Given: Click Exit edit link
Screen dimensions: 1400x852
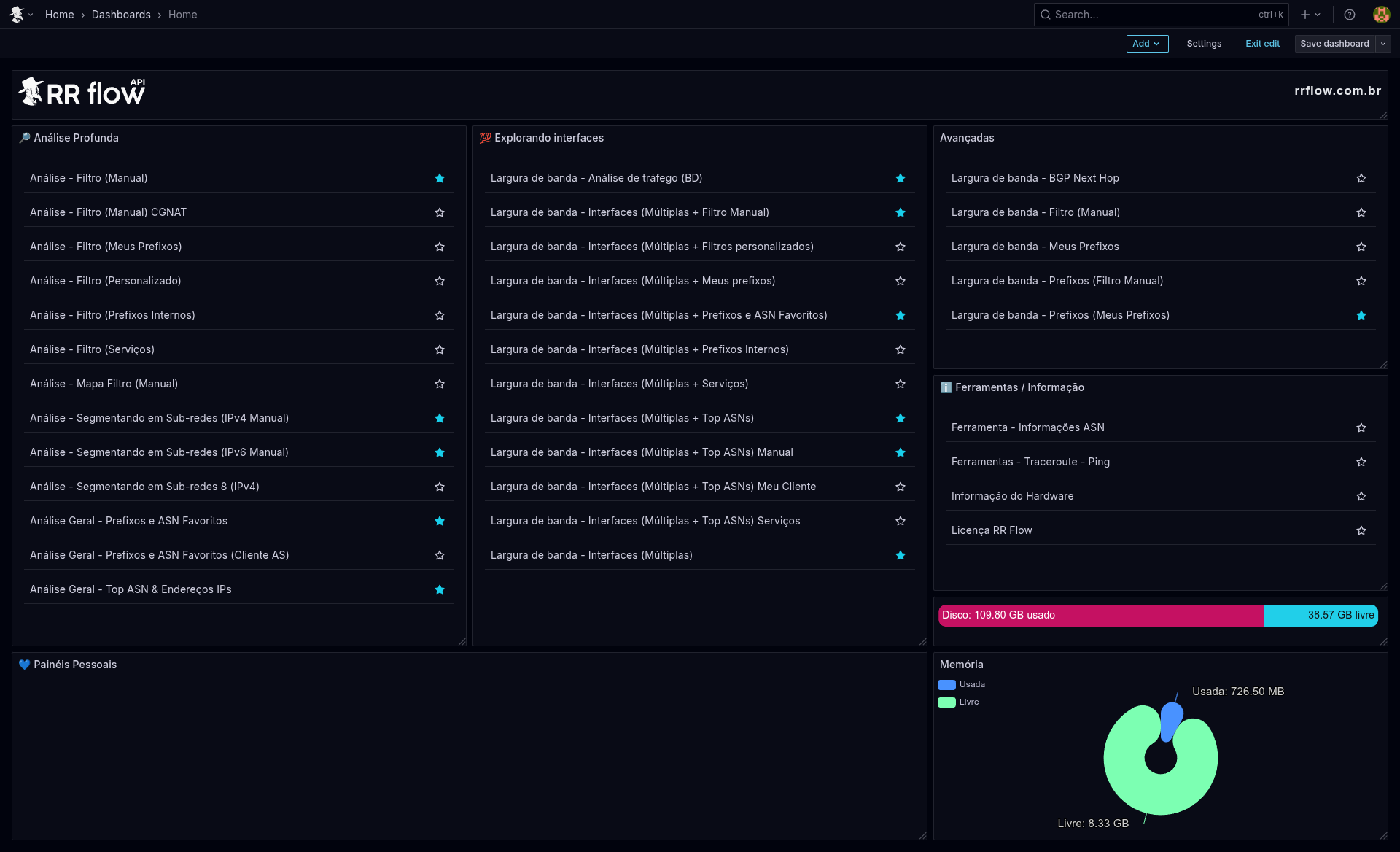Looking at the screenshot, I should click(x=1262, y=44).
